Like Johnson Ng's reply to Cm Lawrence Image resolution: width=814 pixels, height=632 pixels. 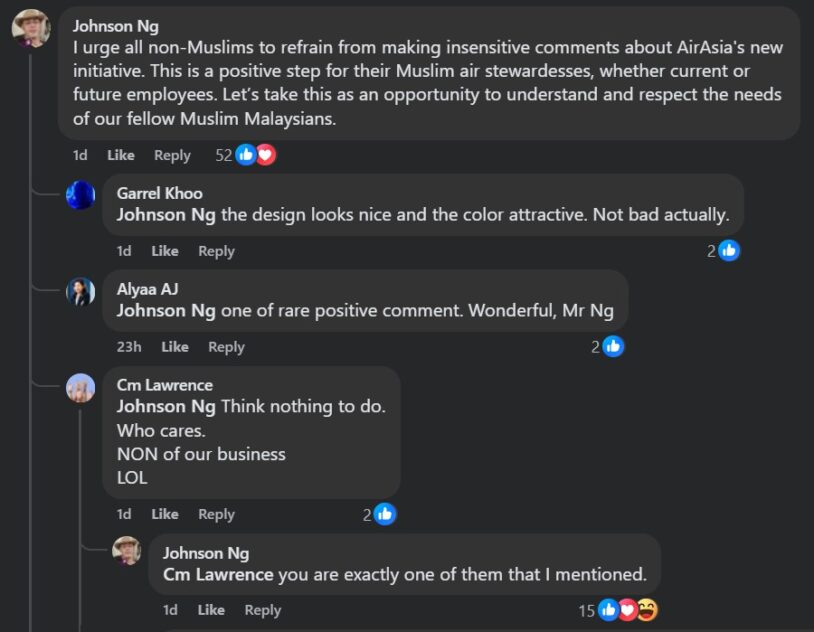coord(211,610)
